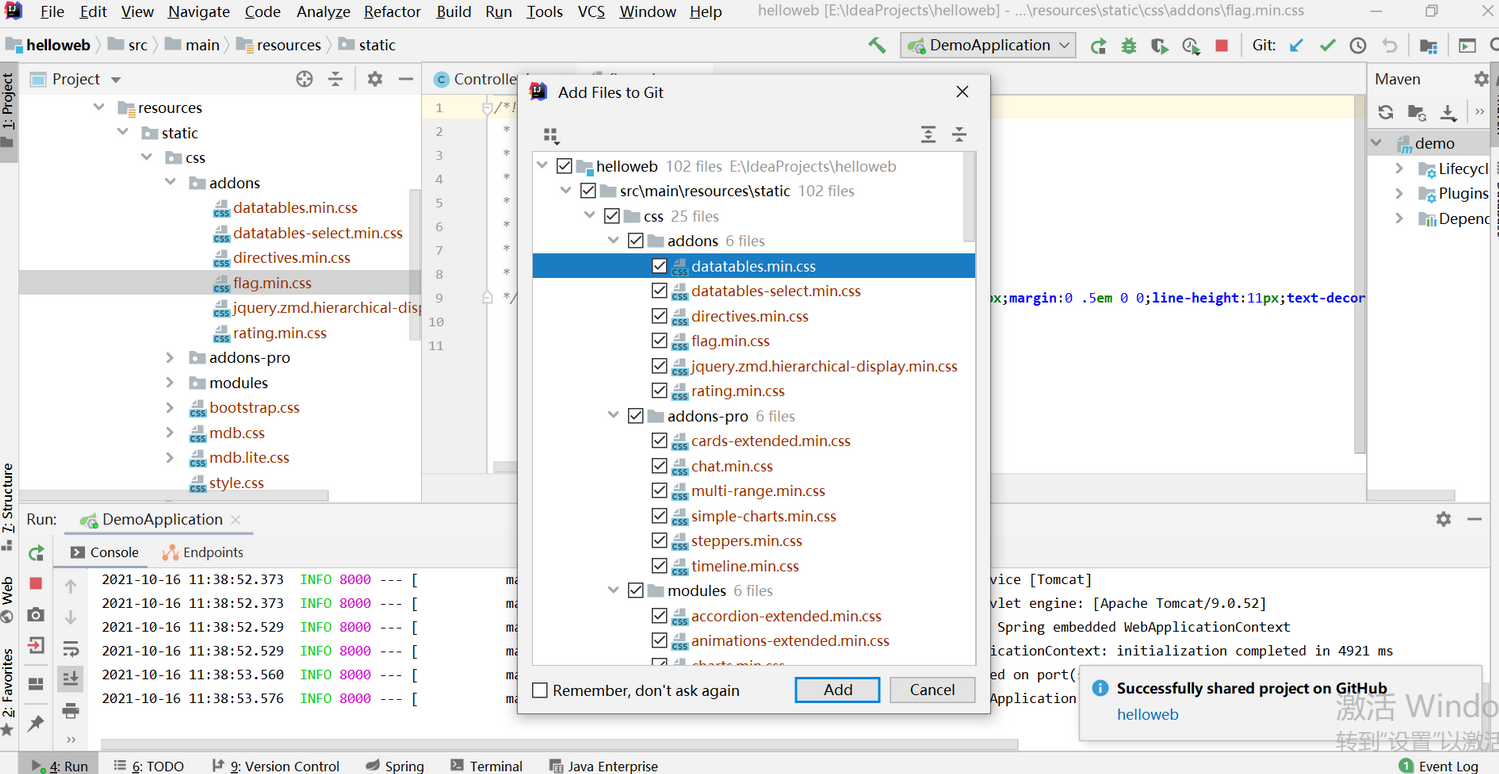Stop the app with top toolbar red square
Viewport: 1499px width, 774px height.
1221,45
